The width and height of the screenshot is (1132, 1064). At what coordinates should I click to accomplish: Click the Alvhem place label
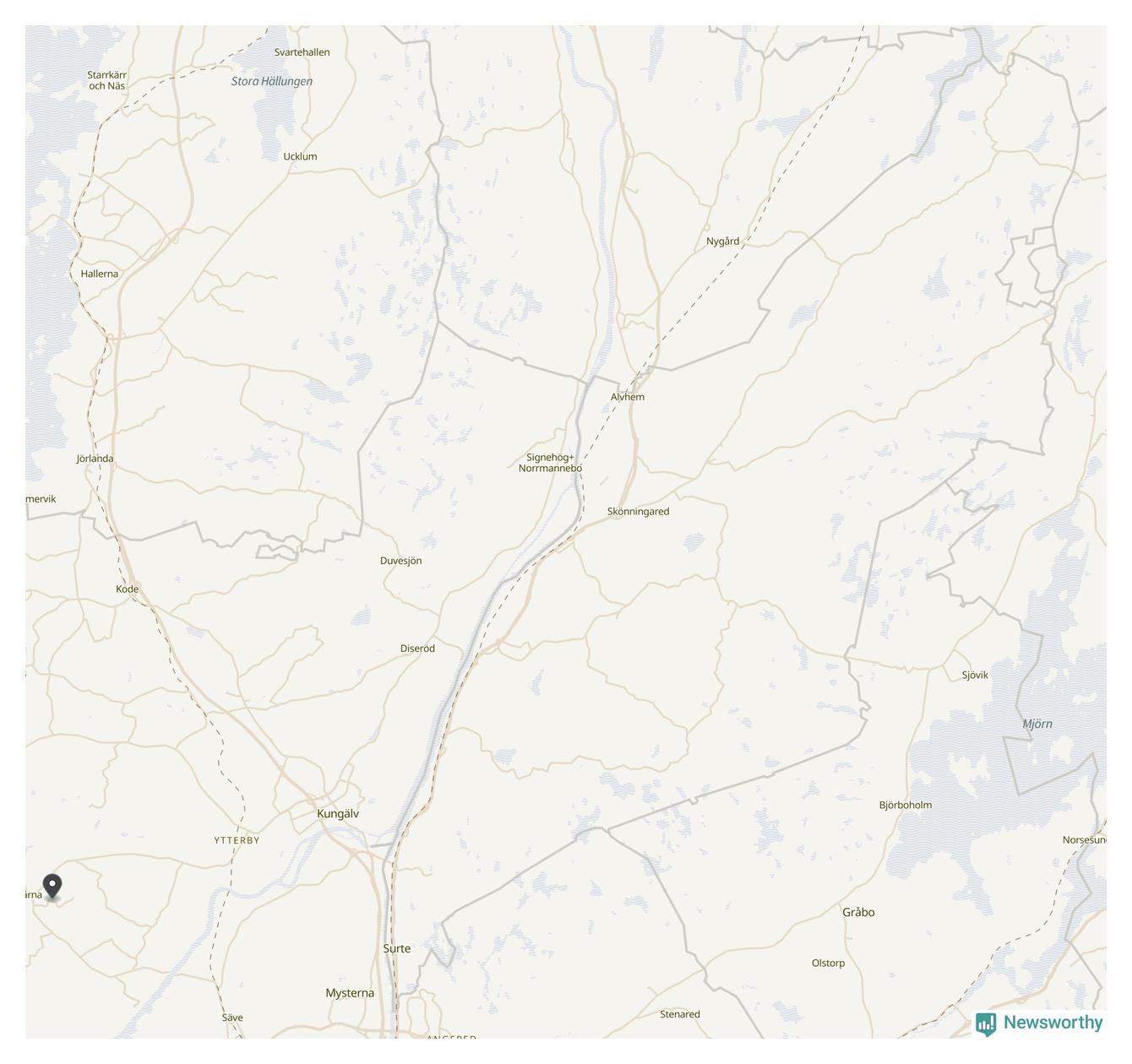point(628,397)
